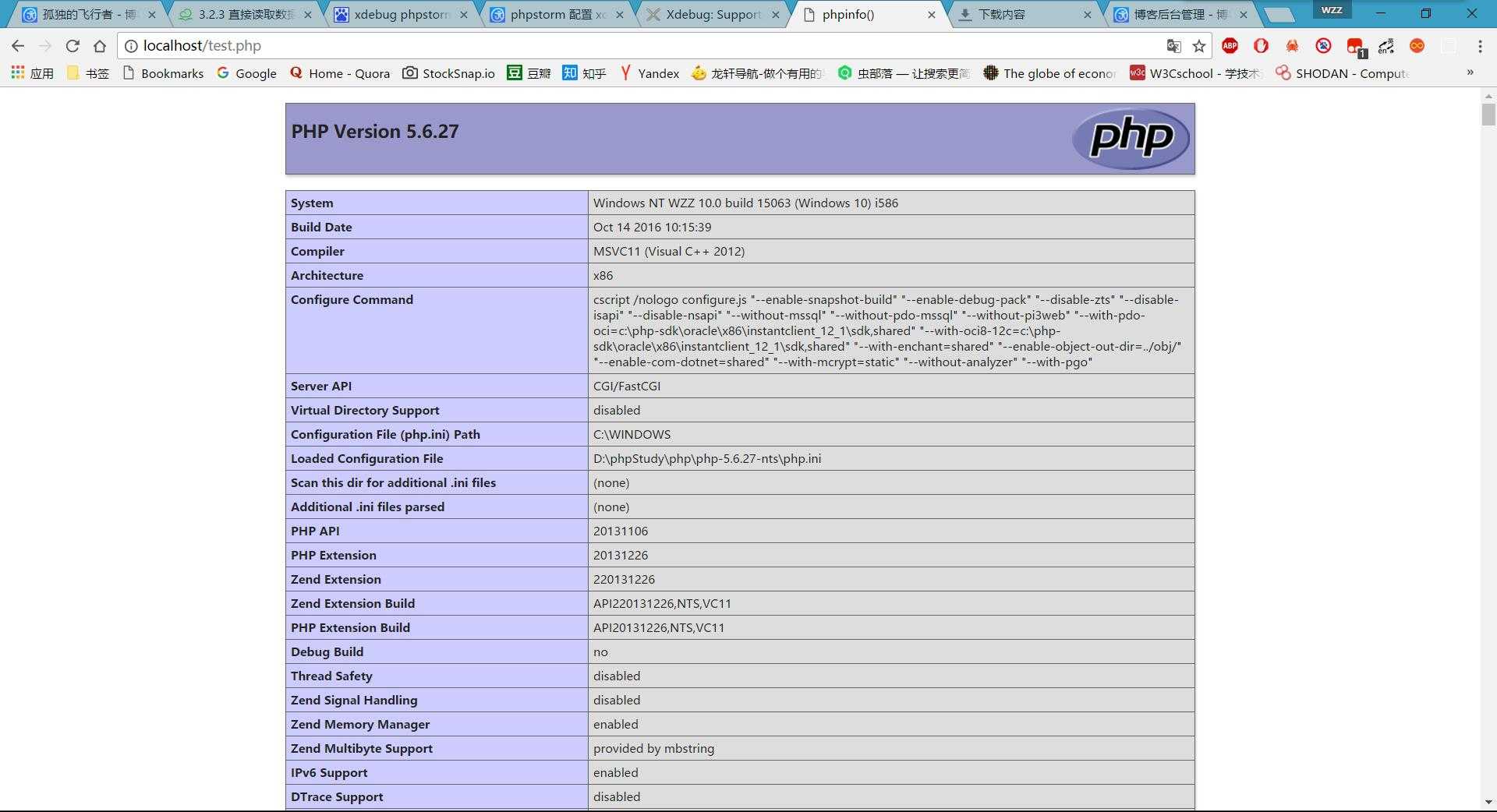Open the Home - Quora bookmark
Image resolution: width=1497 pixels, height=812 pixels.
340,73
